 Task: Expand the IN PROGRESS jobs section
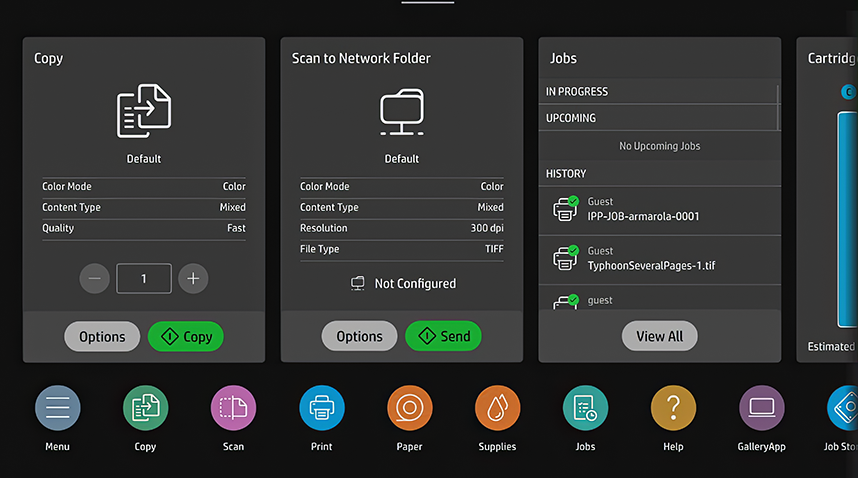tap(658, 92)
